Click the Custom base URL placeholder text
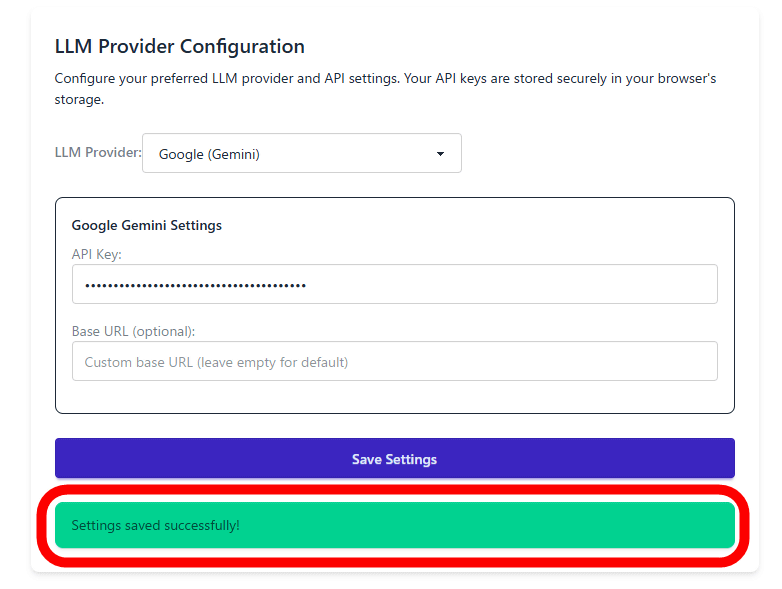The image size is (782, 589). pos(216,362)
